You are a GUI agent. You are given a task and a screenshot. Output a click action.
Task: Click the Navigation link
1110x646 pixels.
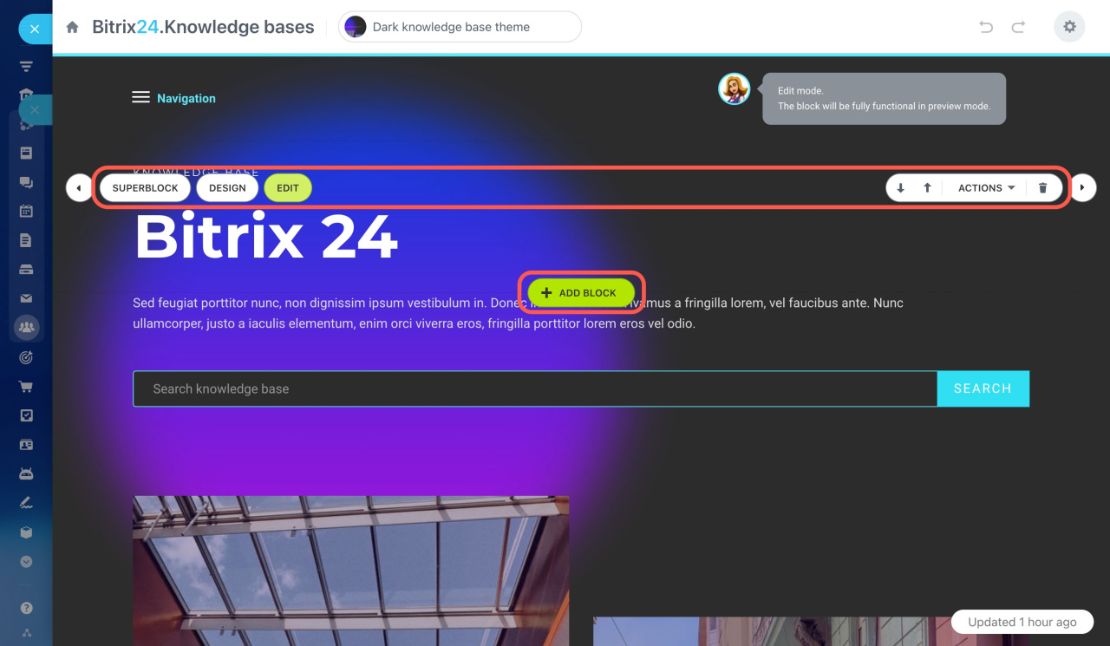pyautogui.click(x=186, y=98)
